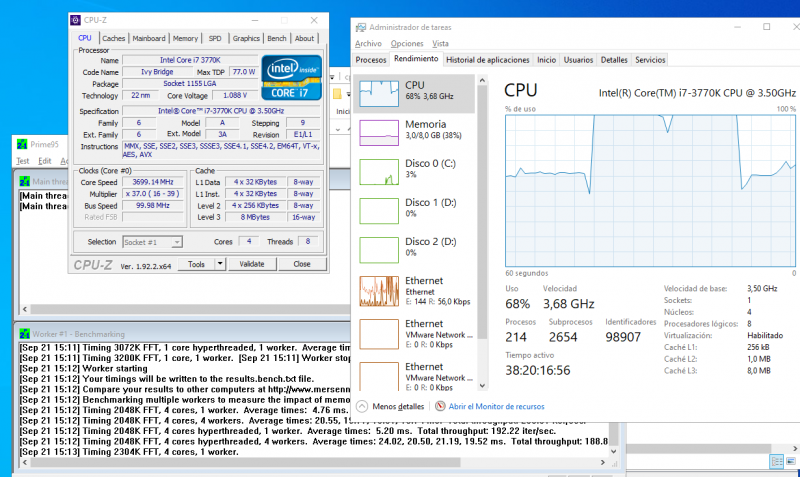Viewport: 800px width, 477px height.
Task: Open the Historial de aplicaciones tab
Action: (488, 60)
